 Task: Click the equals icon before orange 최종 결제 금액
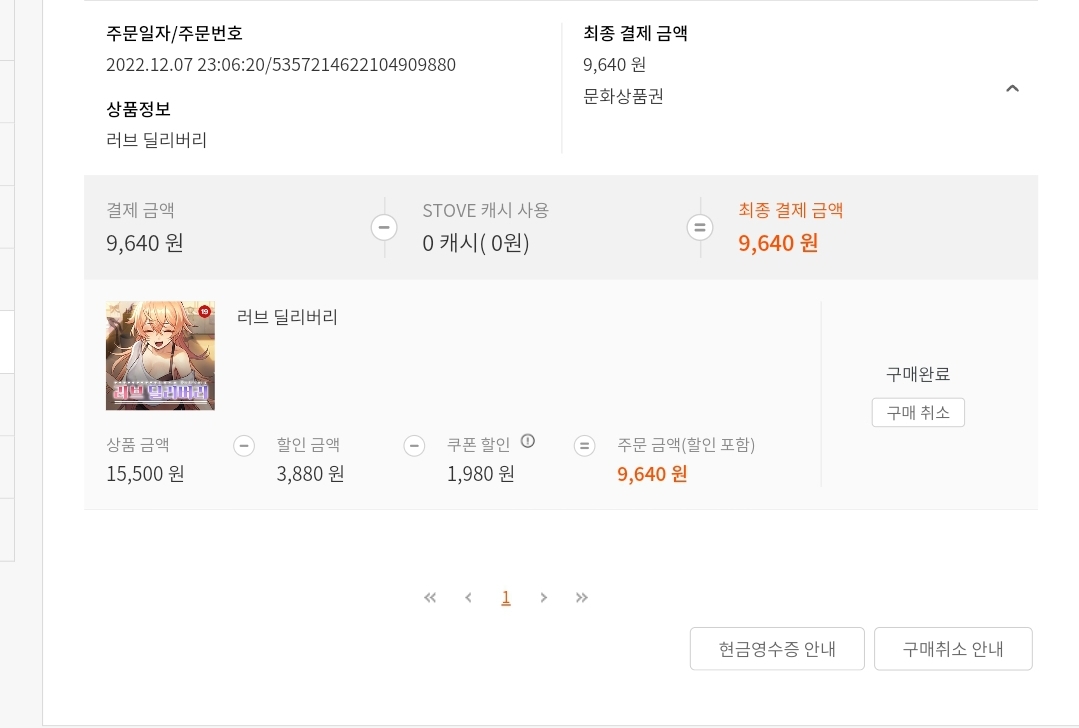click(x=700, y=228)
